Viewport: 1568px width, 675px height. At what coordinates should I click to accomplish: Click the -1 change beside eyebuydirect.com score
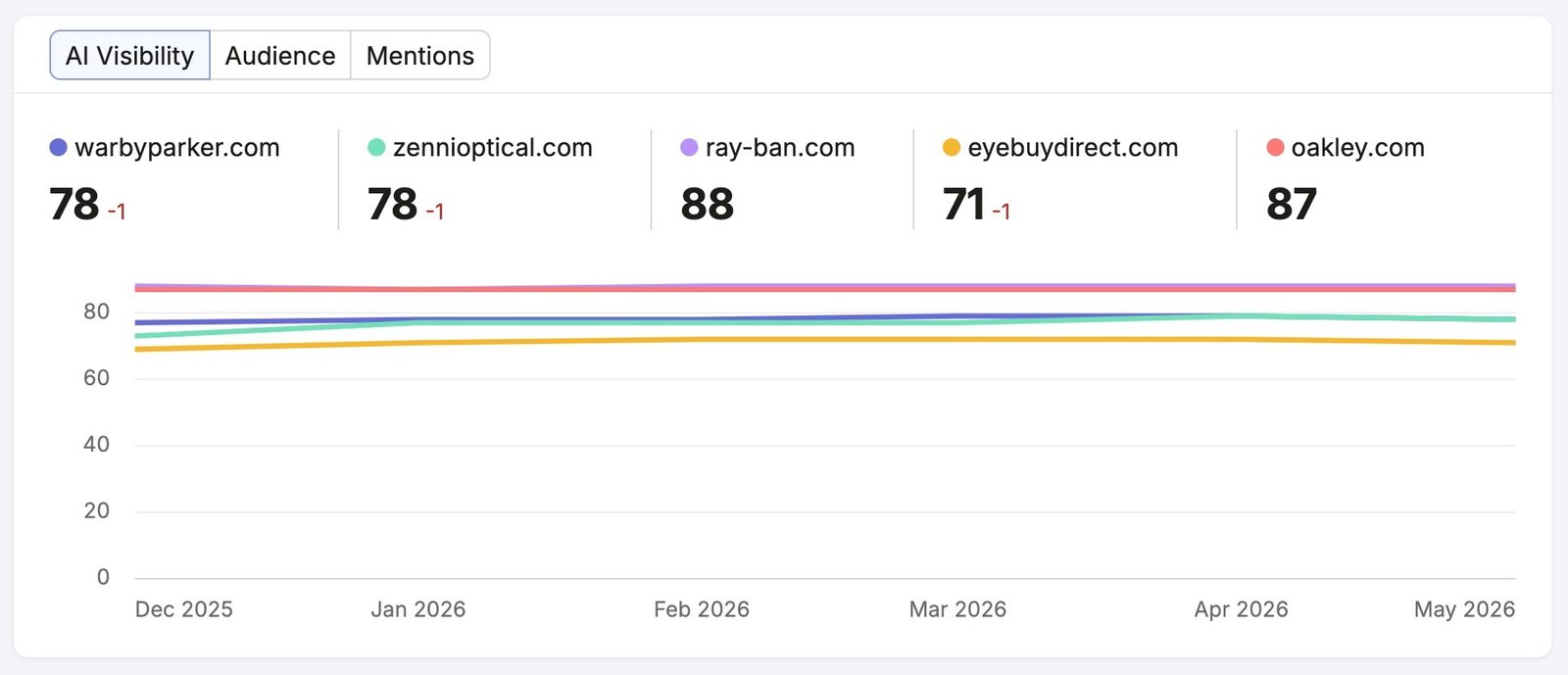click(x=1001, y=212)
